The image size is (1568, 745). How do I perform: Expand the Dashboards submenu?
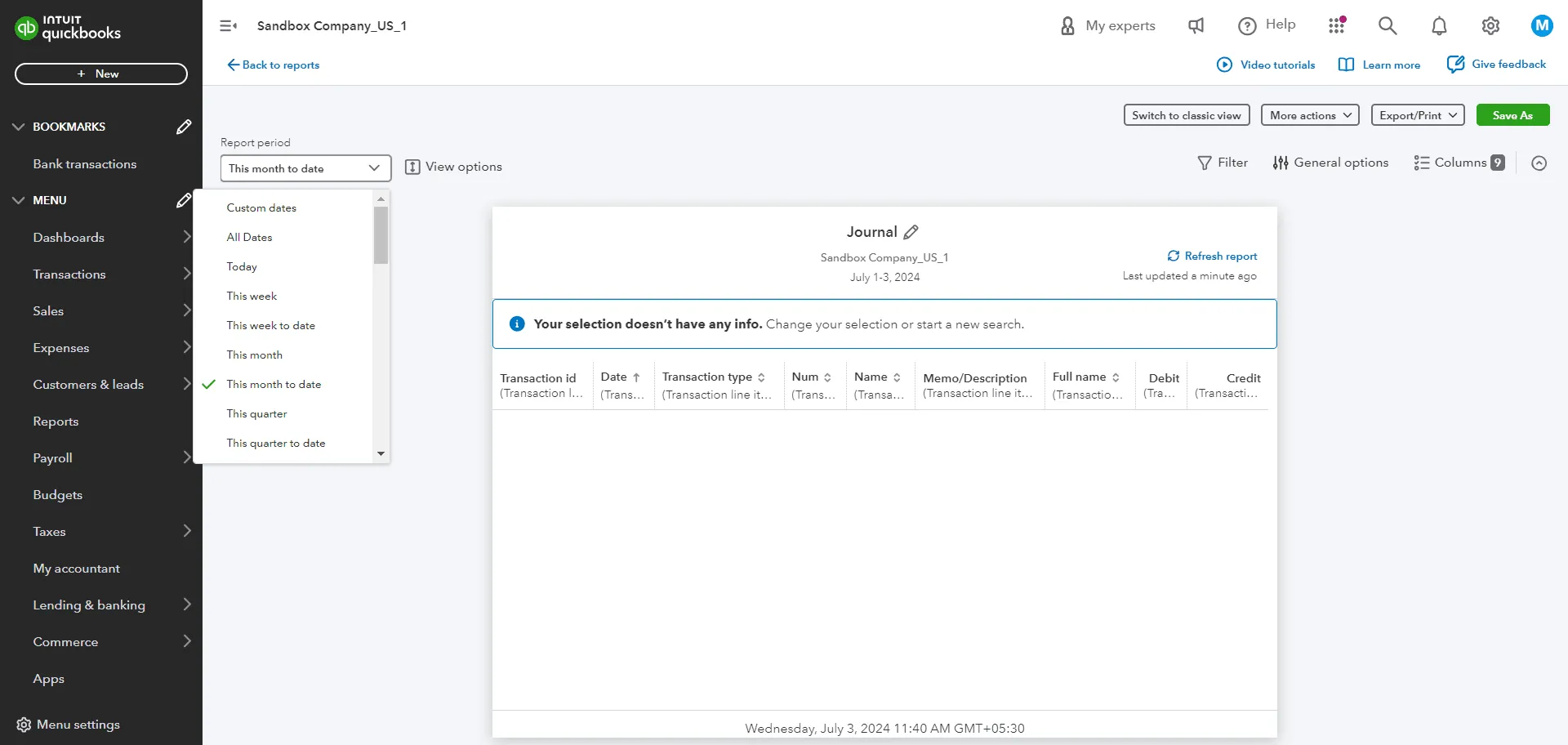(x=187, y=237)
